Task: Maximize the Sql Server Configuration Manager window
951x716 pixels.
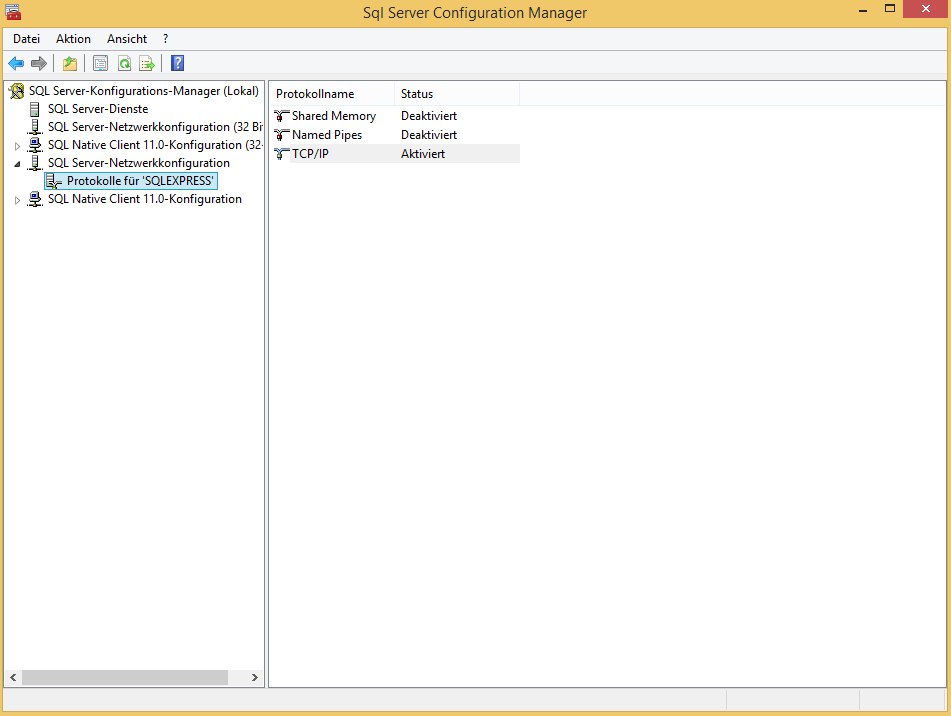Action: click(890, 9)
